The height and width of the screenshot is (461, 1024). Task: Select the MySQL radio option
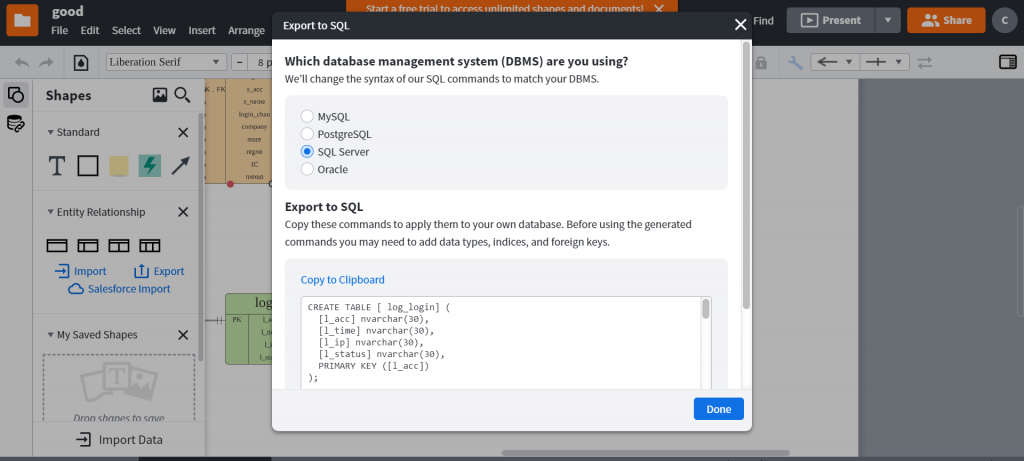(308, 116)
